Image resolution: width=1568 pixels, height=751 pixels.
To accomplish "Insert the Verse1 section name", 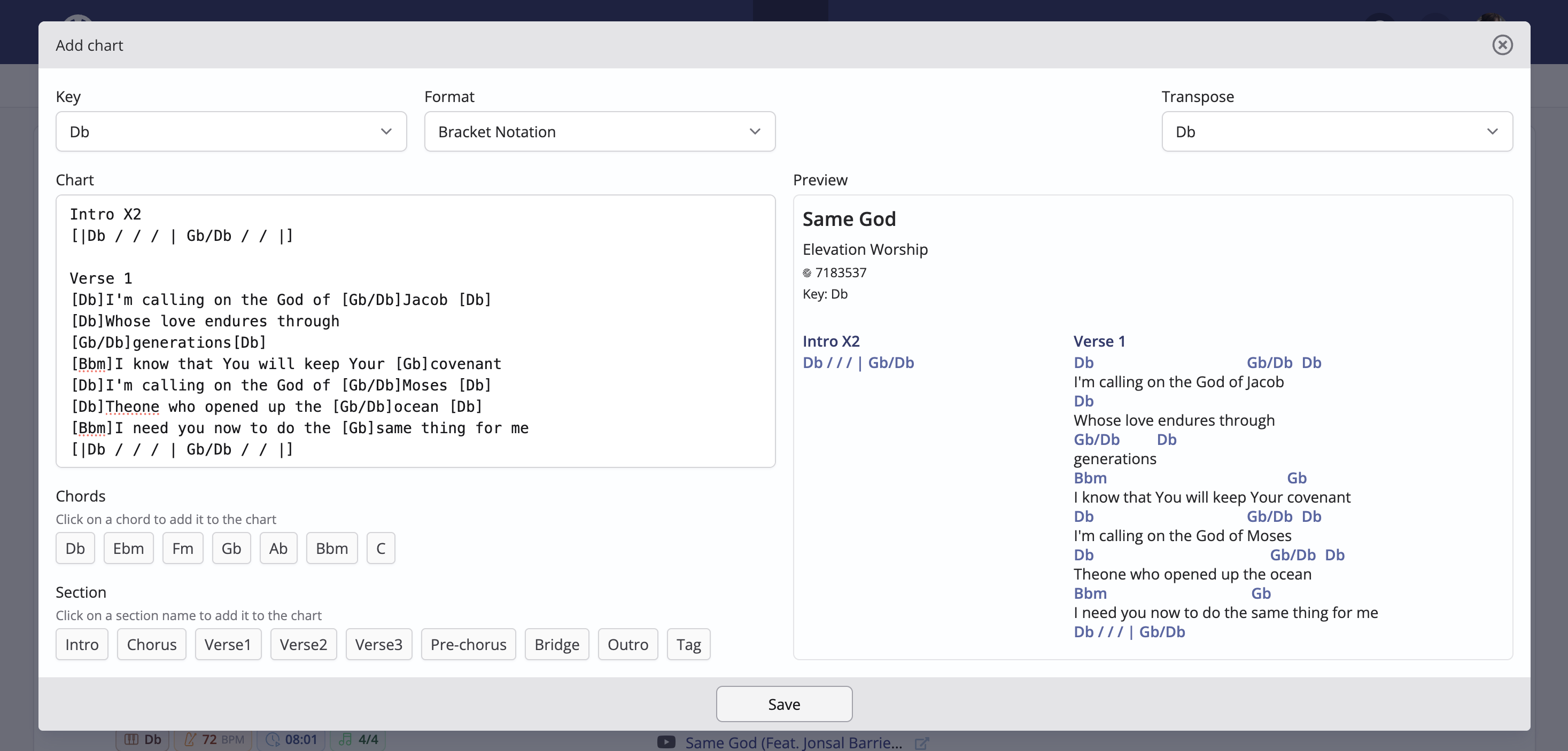I will click(228, 645).
